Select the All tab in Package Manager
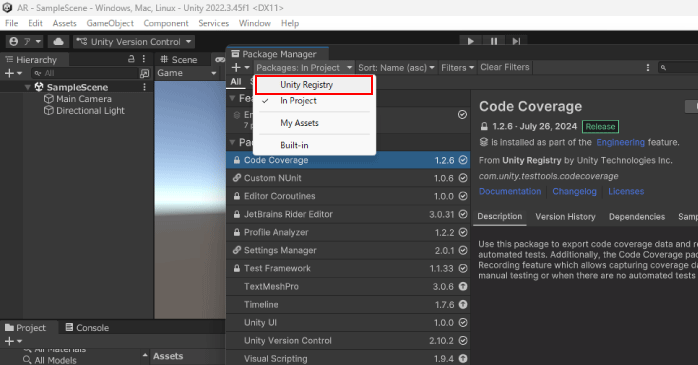Viewport: 698px width, 365px height. (x=236, y=81)
